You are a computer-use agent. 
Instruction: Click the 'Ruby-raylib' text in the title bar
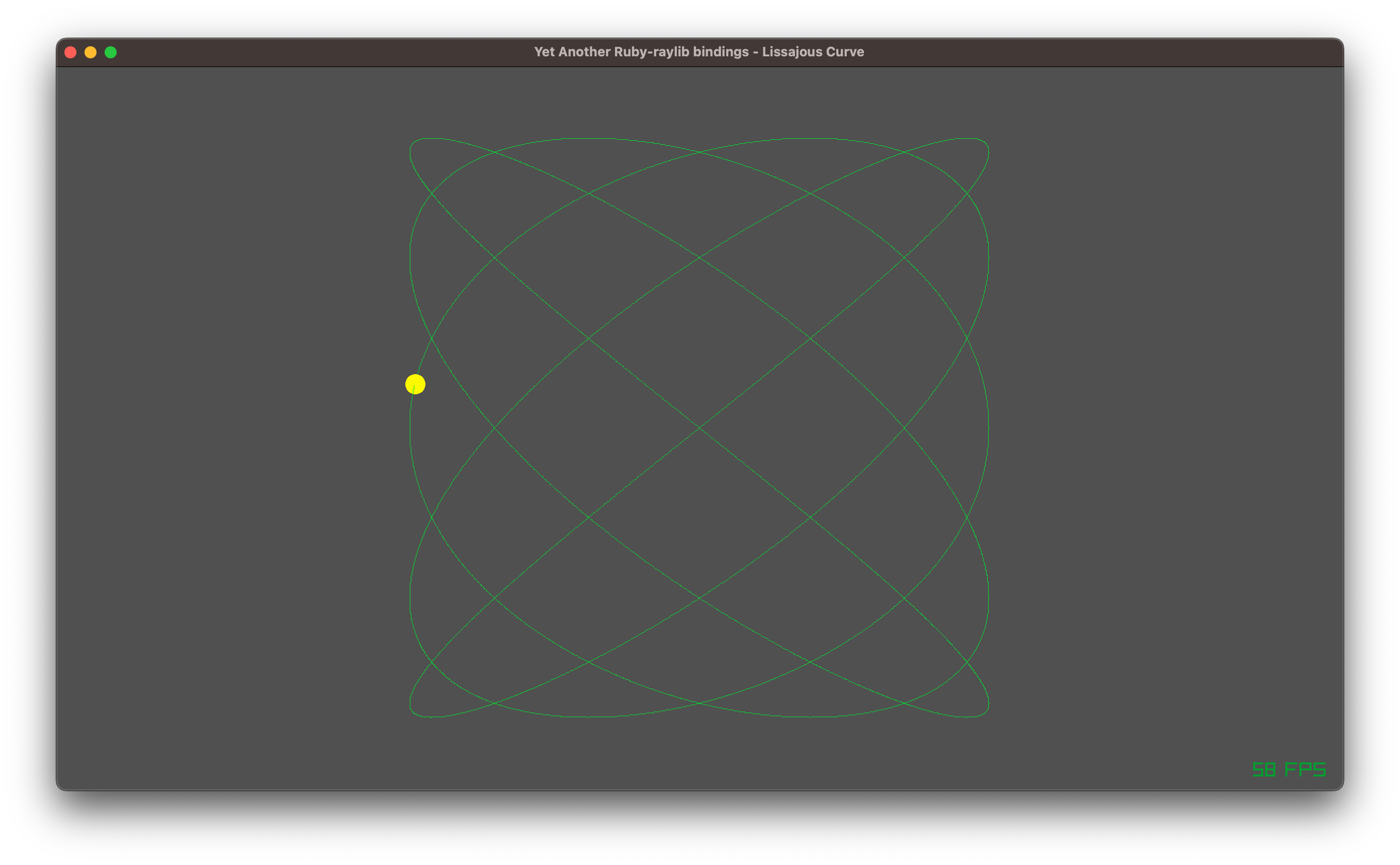651,52
